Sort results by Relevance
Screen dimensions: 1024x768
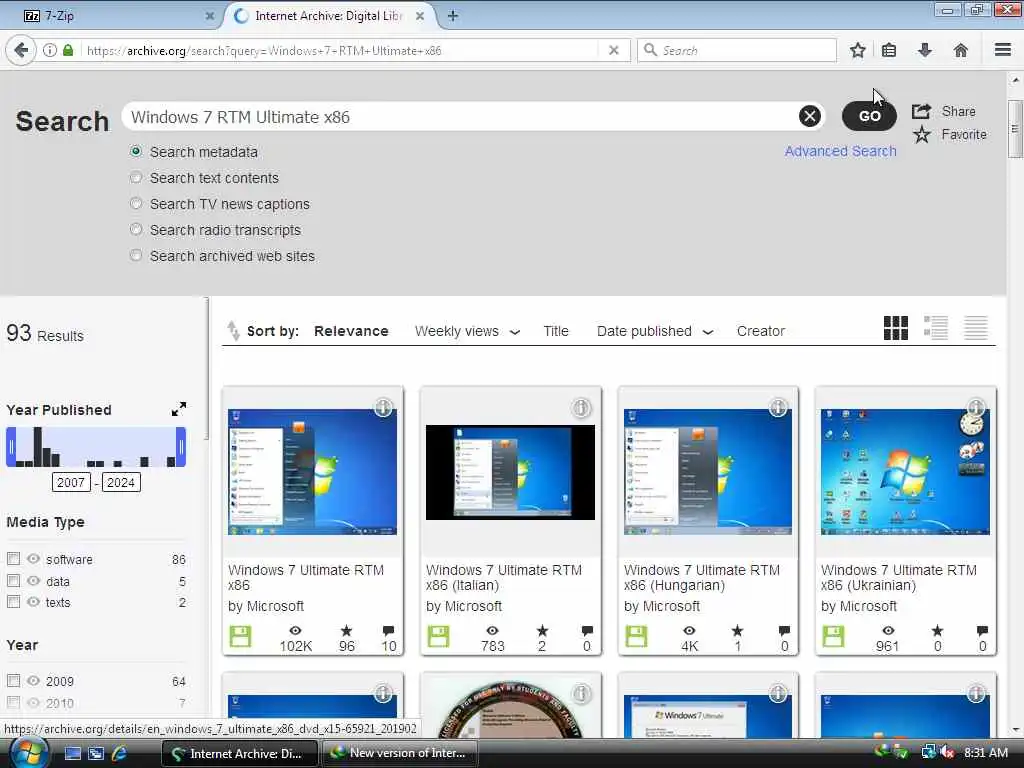[x=351, y=331]
